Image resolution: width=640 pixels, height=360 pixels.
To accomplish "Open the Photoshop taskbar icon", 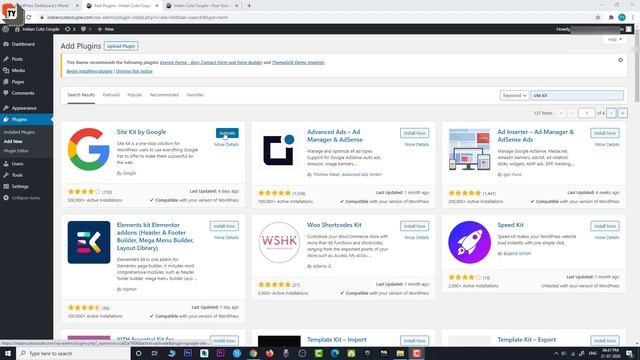I will [x=188, y=353].
